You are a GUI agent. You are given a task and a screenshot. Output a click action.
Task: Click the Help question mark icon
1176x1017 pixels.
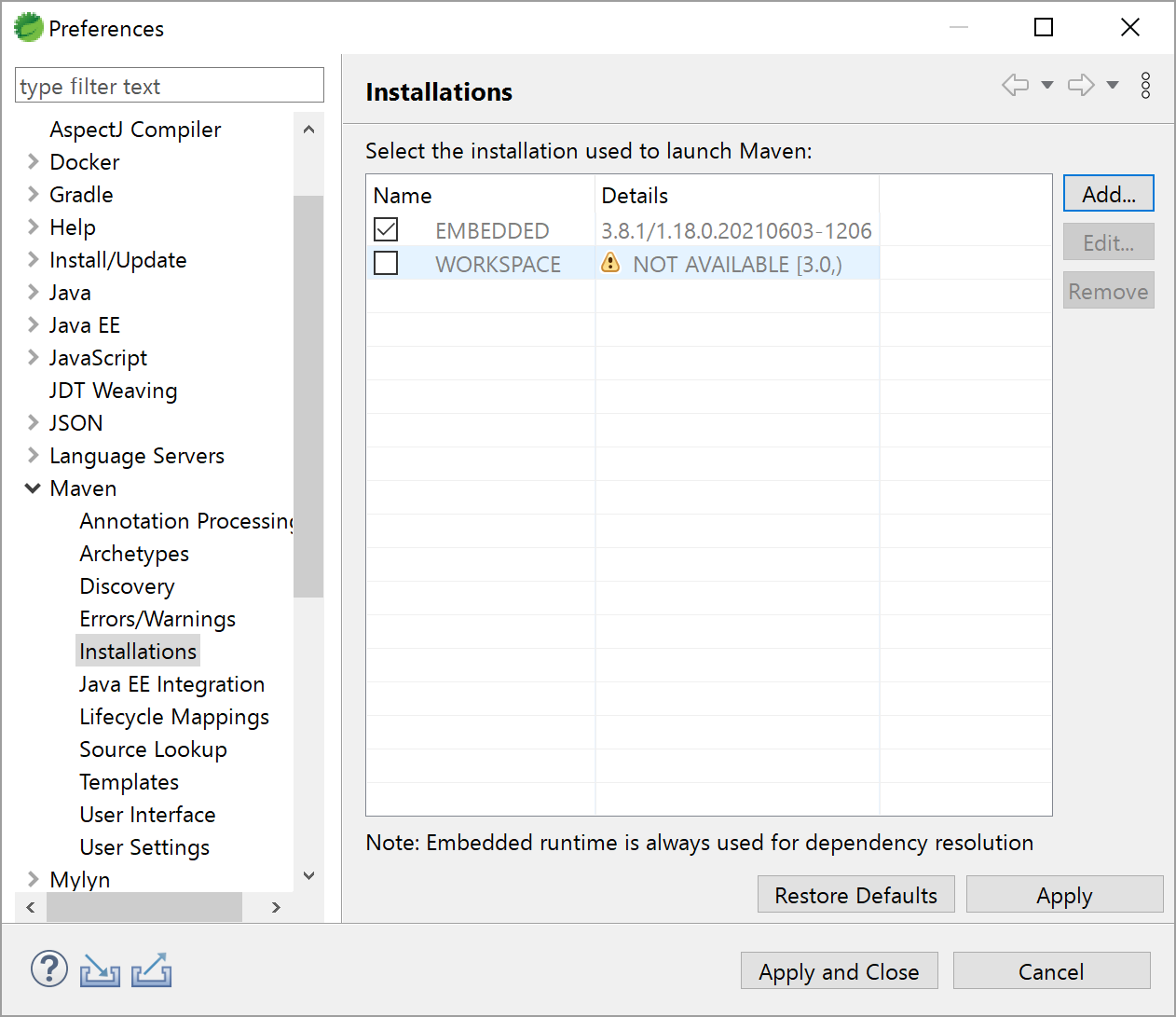[49, 969]
